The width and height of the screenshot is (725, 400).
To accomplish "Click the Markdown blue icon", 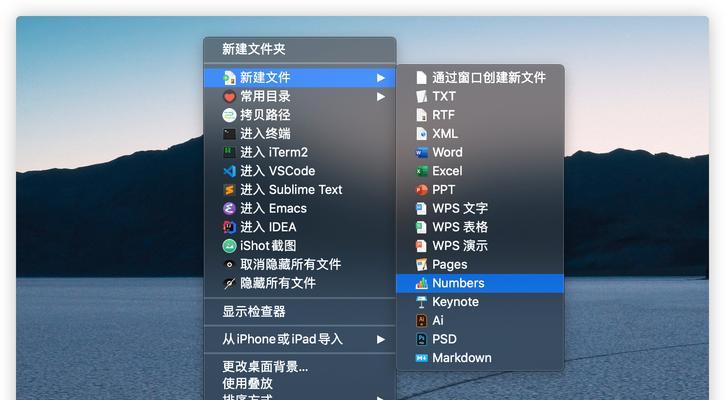I will 421,358.
